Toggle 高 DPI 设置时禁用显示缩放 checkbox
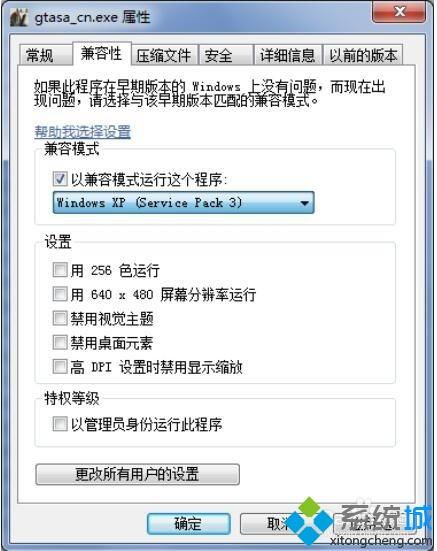This screenshot has height=551, width=437. (60, 367)
